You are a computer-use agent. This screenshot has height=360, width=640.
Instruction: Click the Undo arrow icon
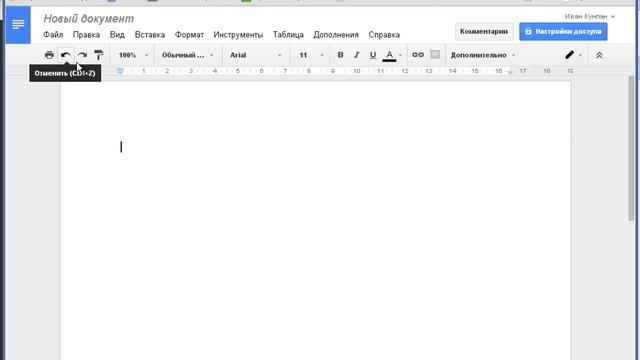click(66, 55)
